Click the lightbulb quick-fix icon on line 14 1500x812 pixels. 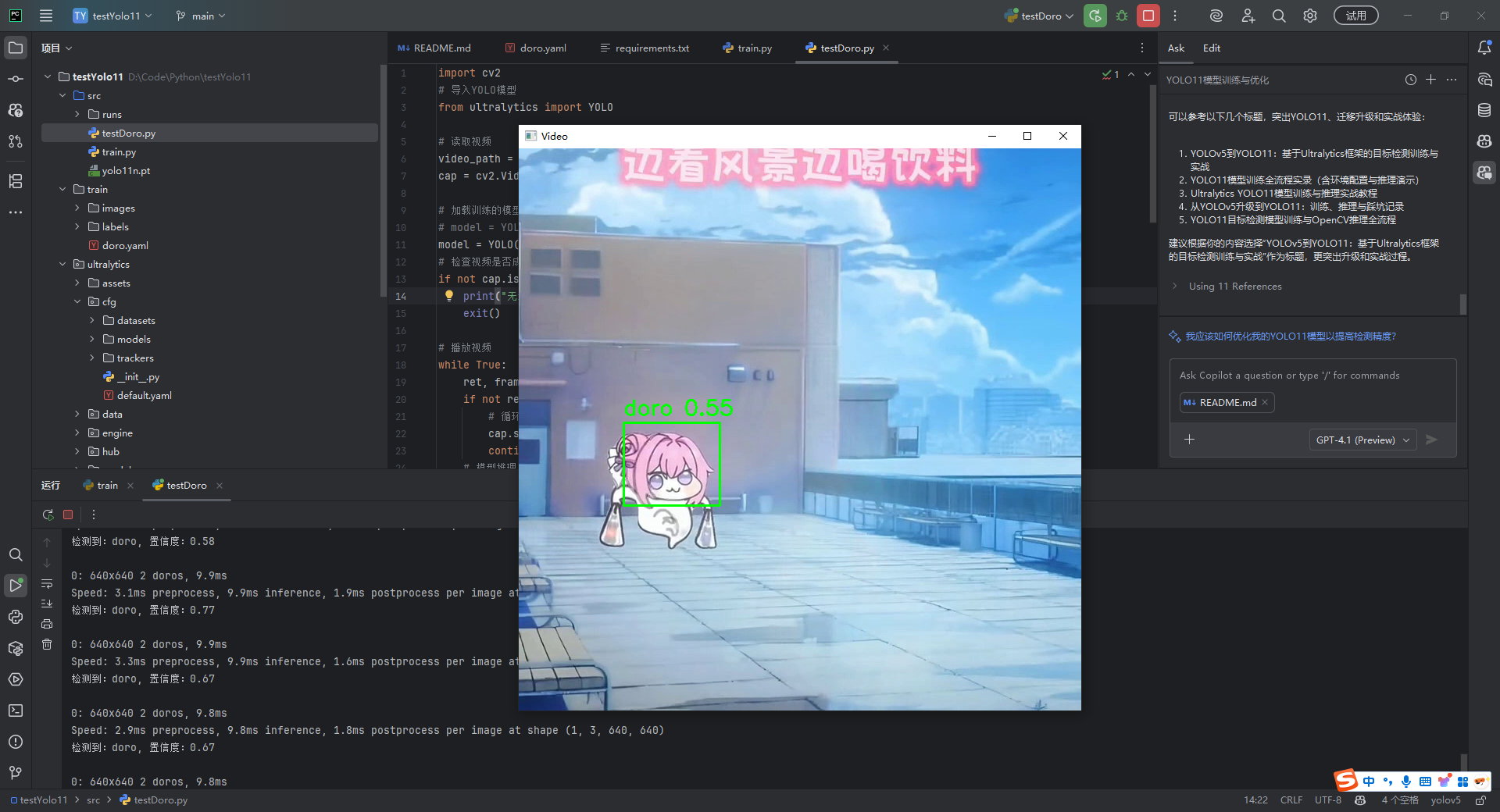click(449, 296)
